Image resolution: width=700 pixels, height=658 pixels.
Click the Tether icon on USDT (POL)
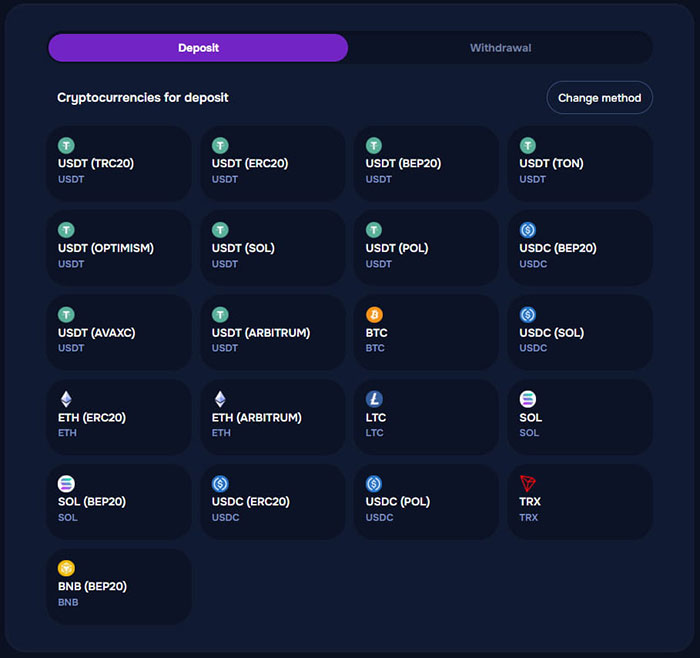(374, 230)
